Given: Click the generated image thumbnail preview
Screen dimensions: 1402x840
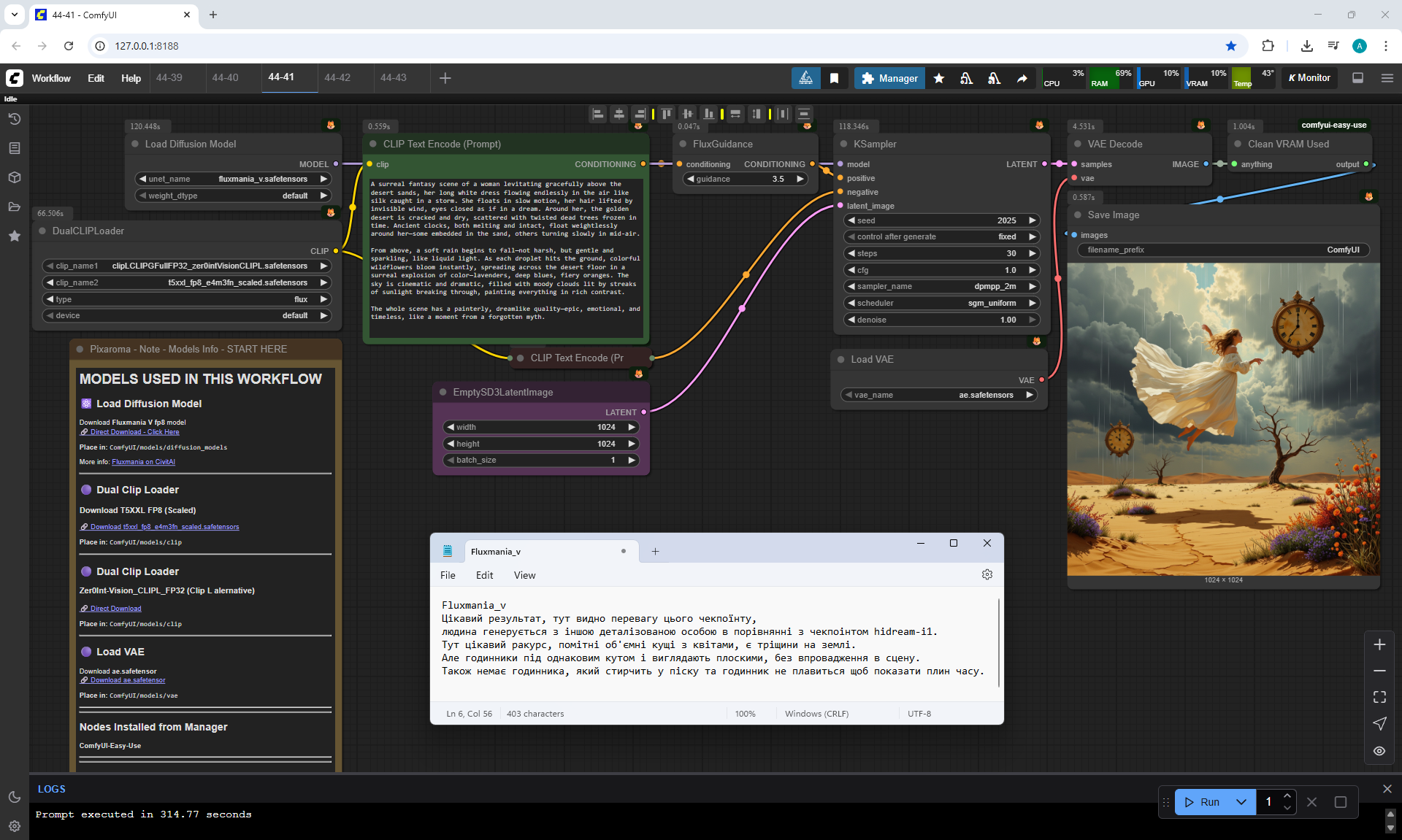Looking at the screenshot, I should click(1223, 420).
